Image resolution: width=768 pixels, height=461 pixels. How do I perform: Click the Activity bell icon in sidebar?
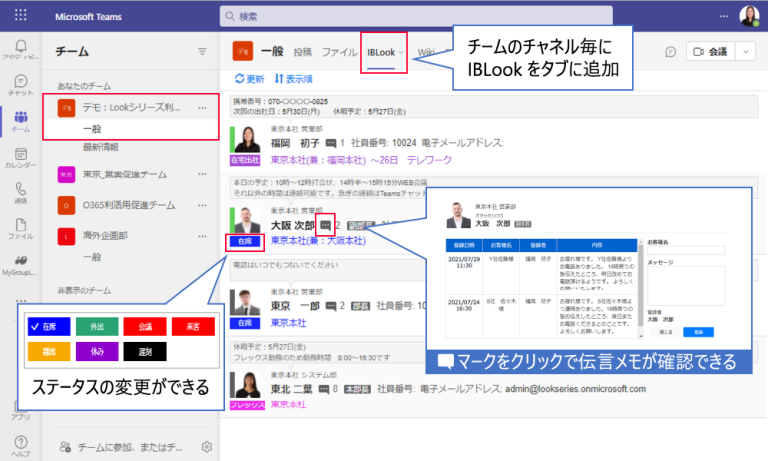pos(21,48)
